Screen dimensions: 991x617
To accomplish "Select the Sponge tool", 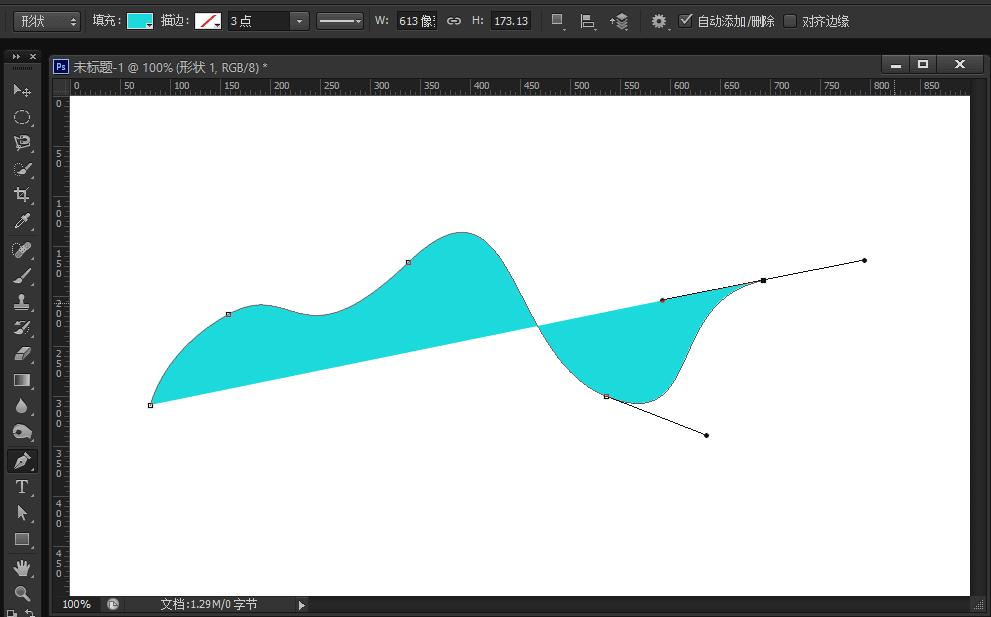I will 21,432.
